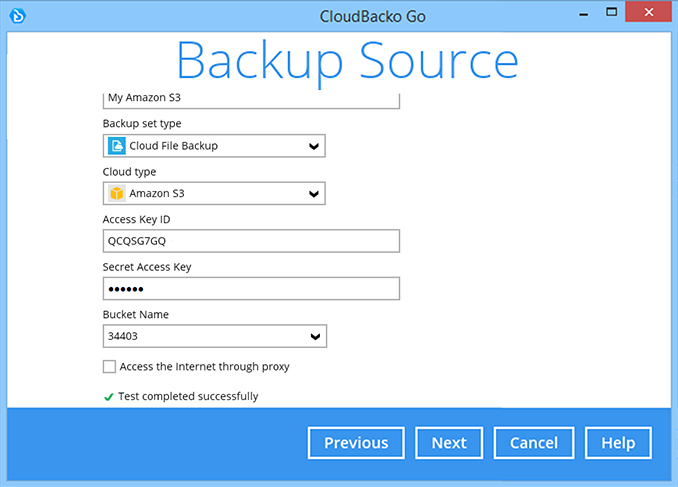Focus the Access Key ID field
This screenshot has width=678, height=487.
pos(251,241)
